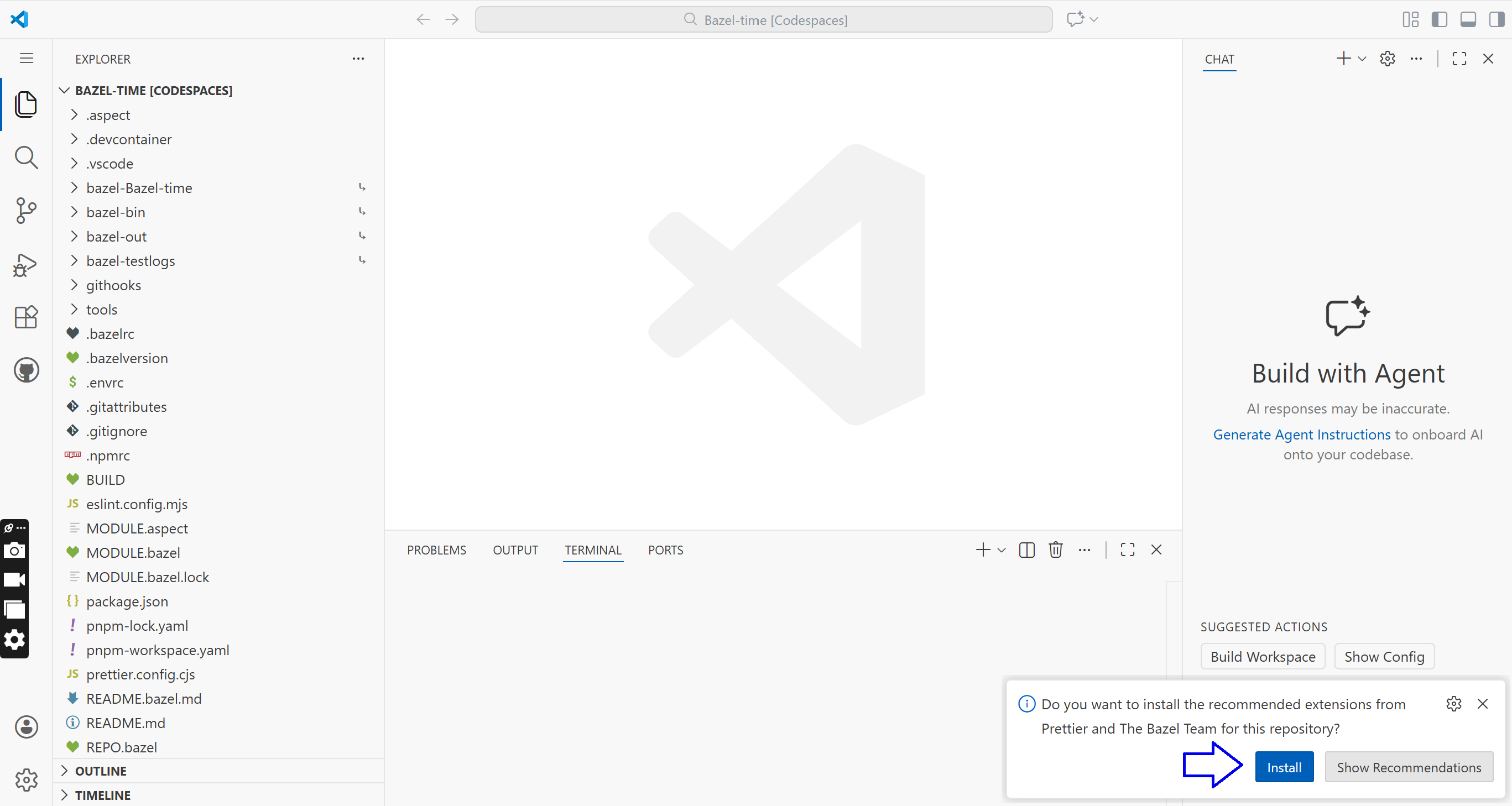Screen dimensions: 1512x806
Task: Open the Search view in activity bar
Action: pos(26,157)
